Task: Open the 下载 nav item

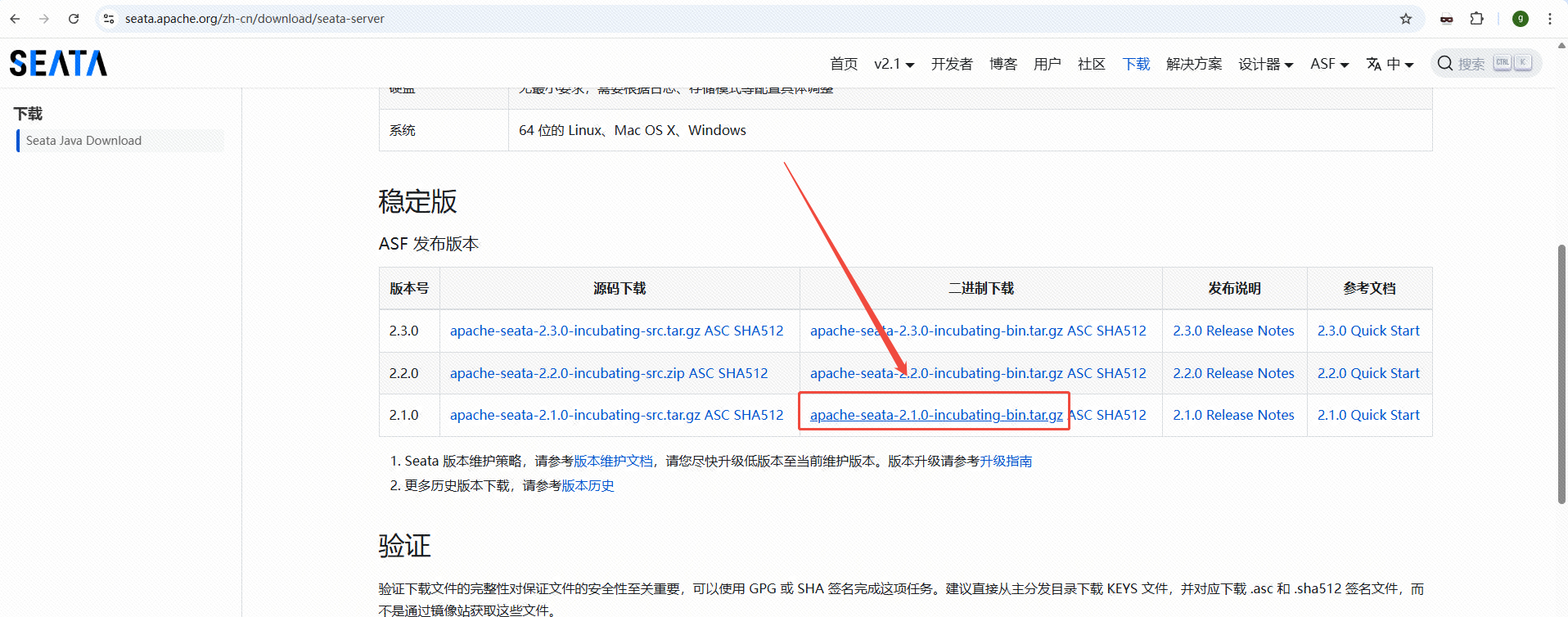Action: pos(1136,64)
